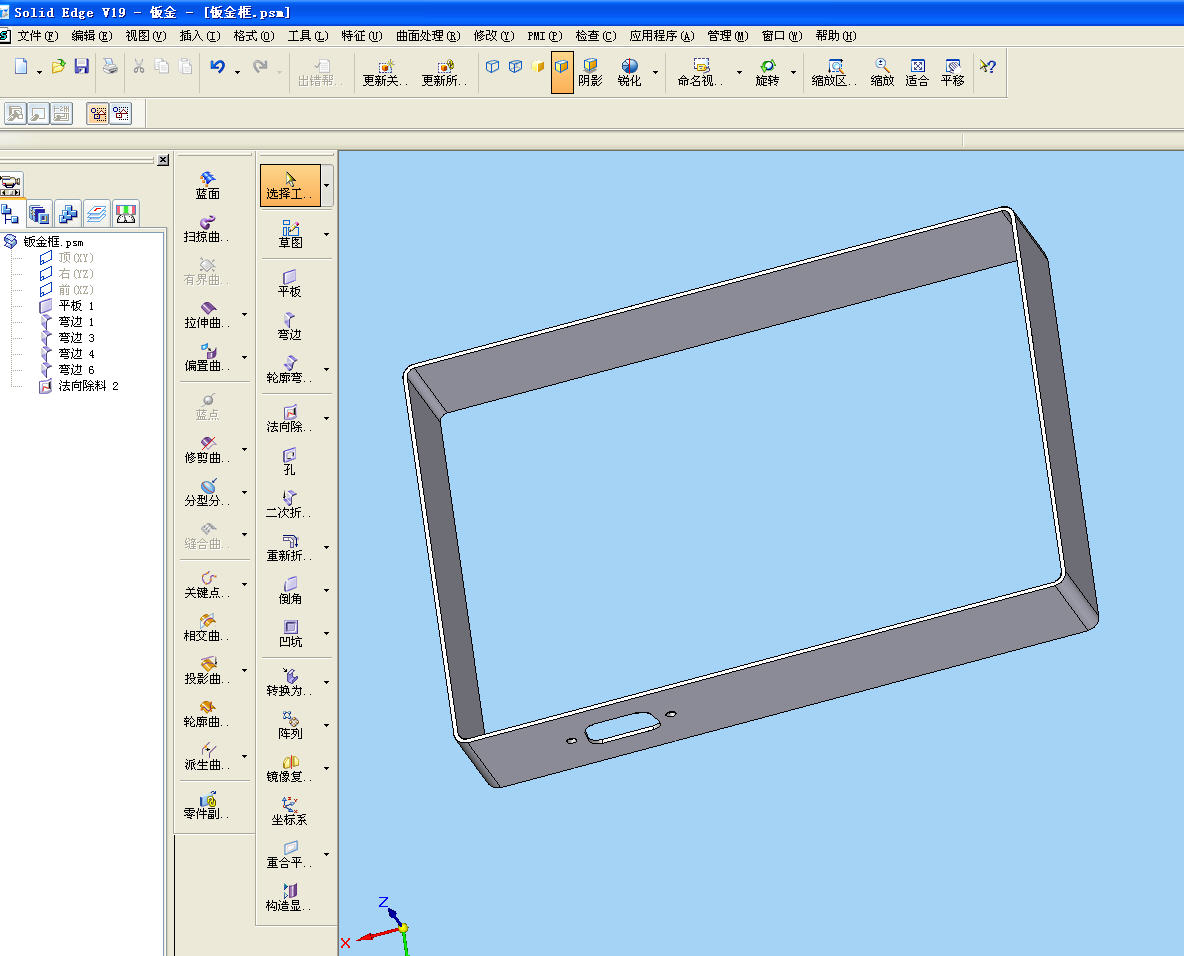
Task: Click the 弯边 flange tool
Action: 289,326
